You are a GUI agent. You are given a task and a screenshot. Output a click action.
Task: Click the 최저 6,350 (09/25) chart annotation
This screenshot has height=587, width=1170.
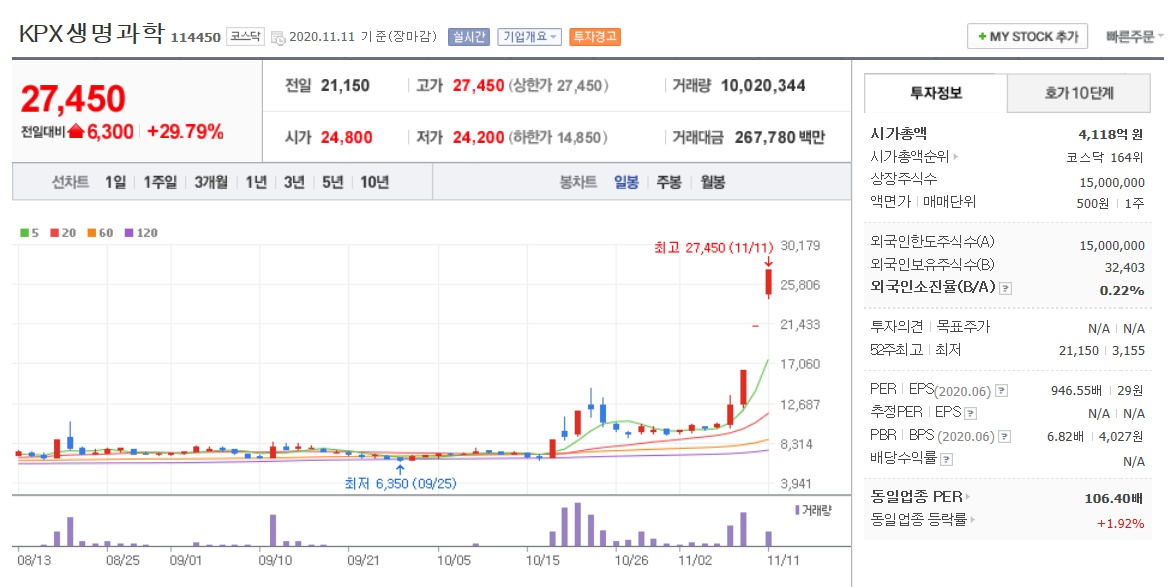[x=400, y=483]
